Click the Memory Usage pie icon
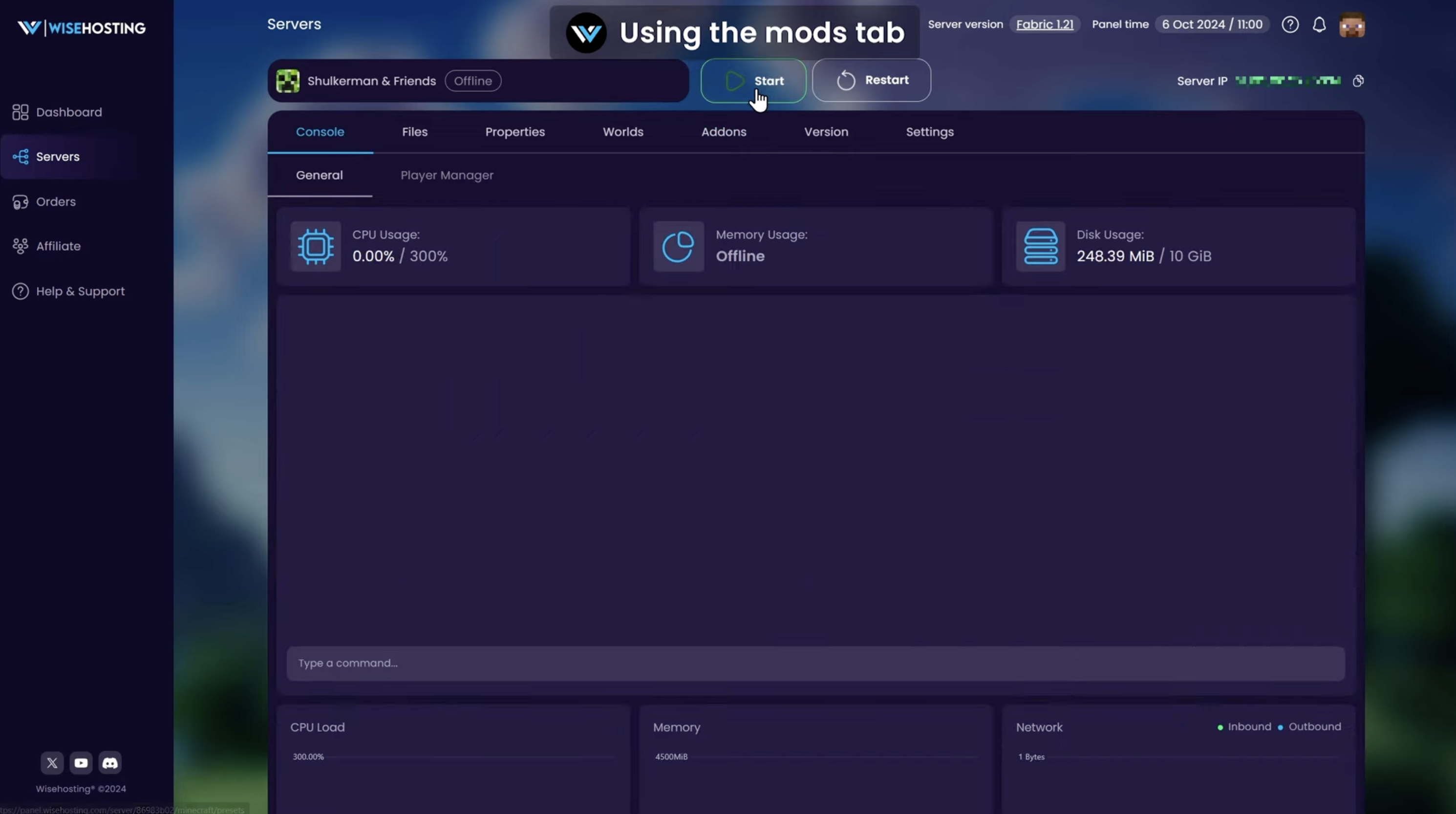The image size is (1456, 814). (x=679, y=246)
